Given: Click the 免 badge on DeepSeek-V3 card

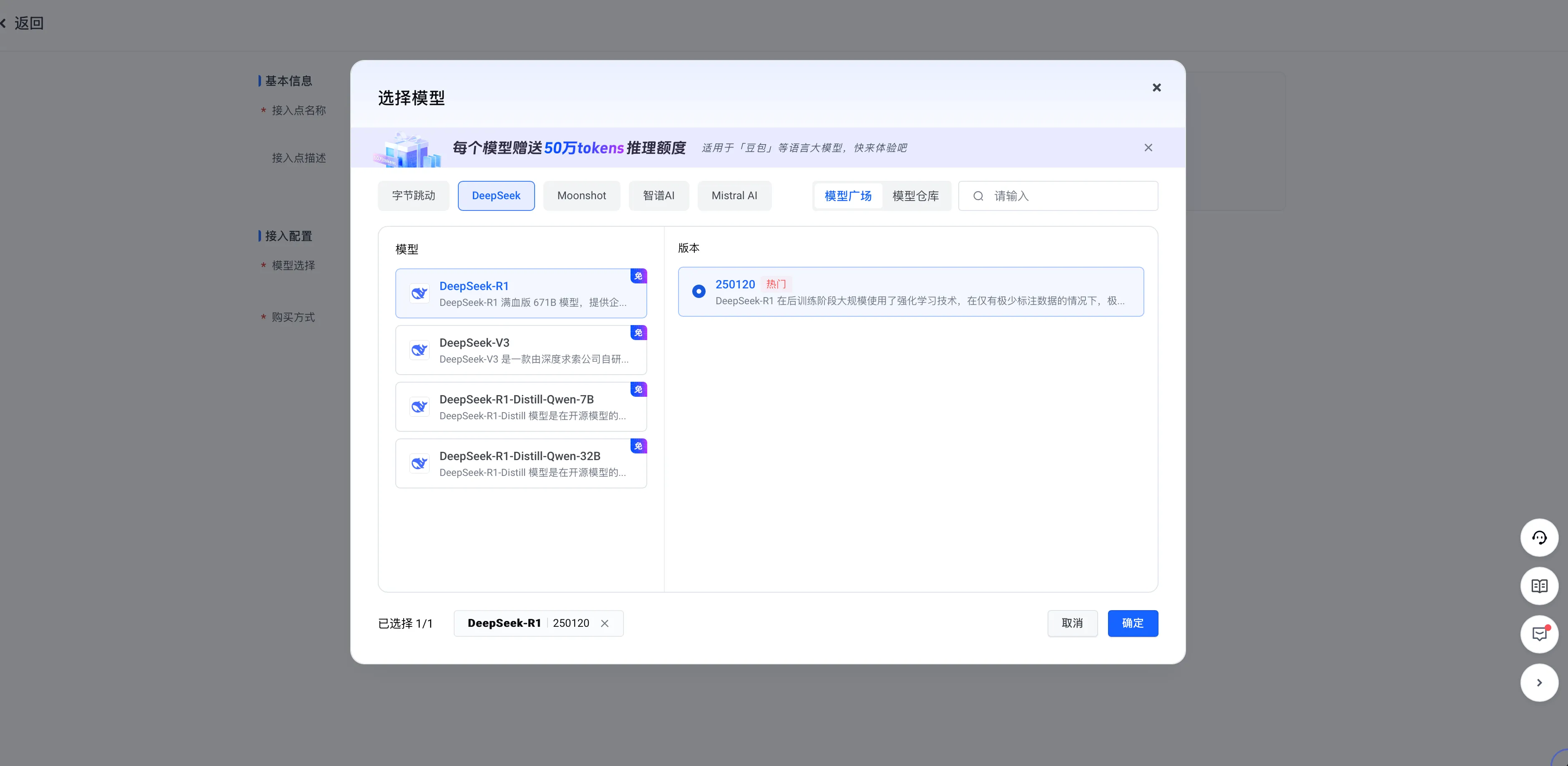Looking at the screenshot, I should point(638,332).
